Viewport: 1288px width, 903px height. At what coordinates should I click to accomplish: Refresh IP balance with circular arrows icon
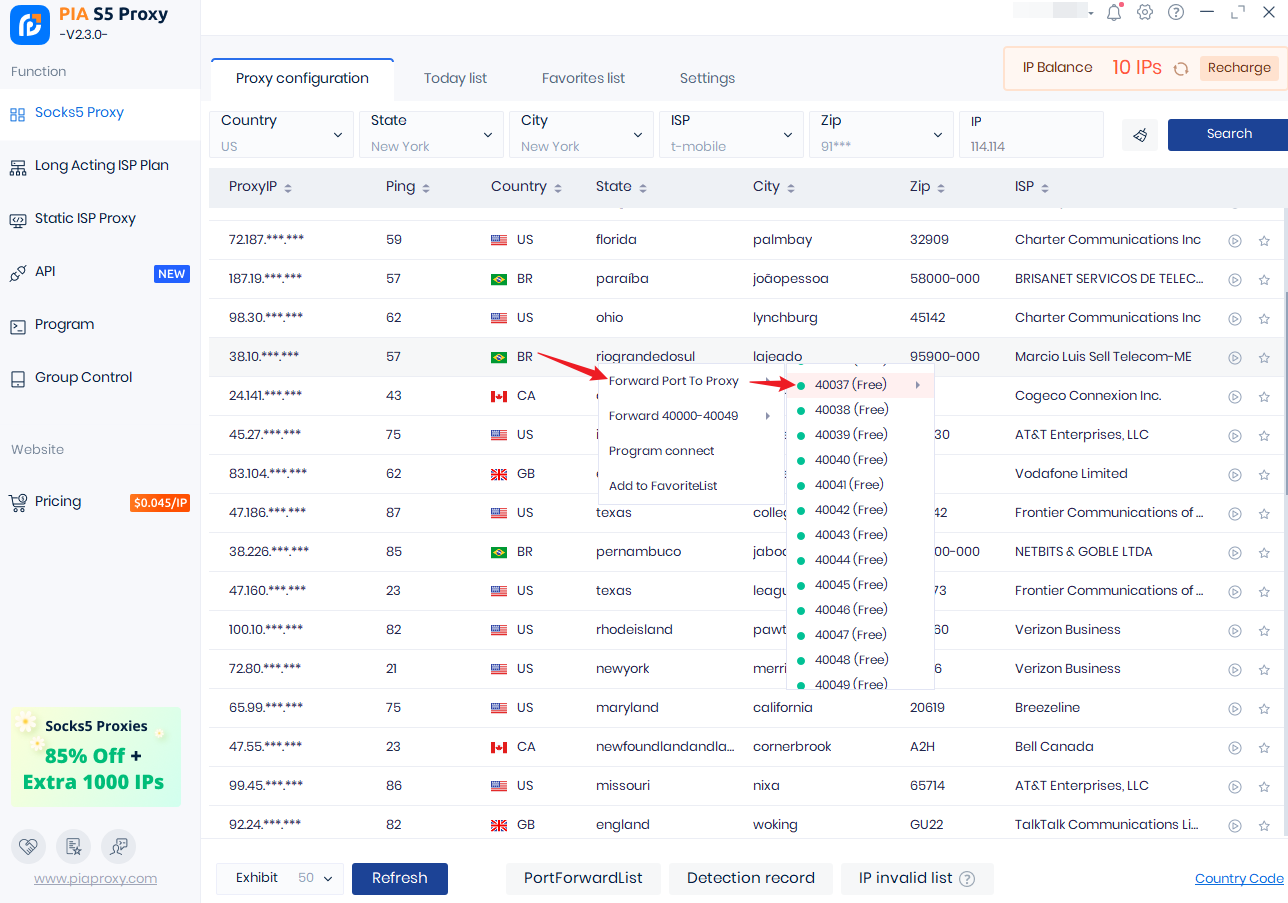coord(1181,68)
